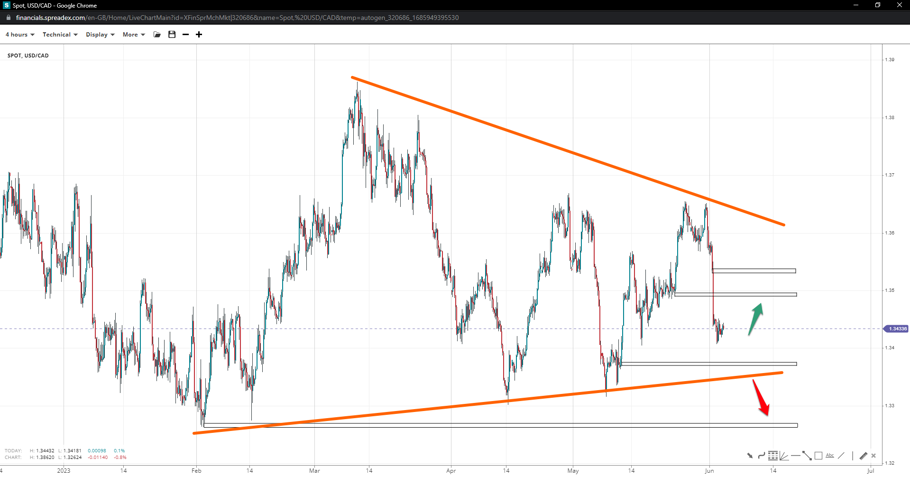The width and height of the screenshot is (910, 477).
Task: Select the horizontal line tool
Action: (795, 456)
